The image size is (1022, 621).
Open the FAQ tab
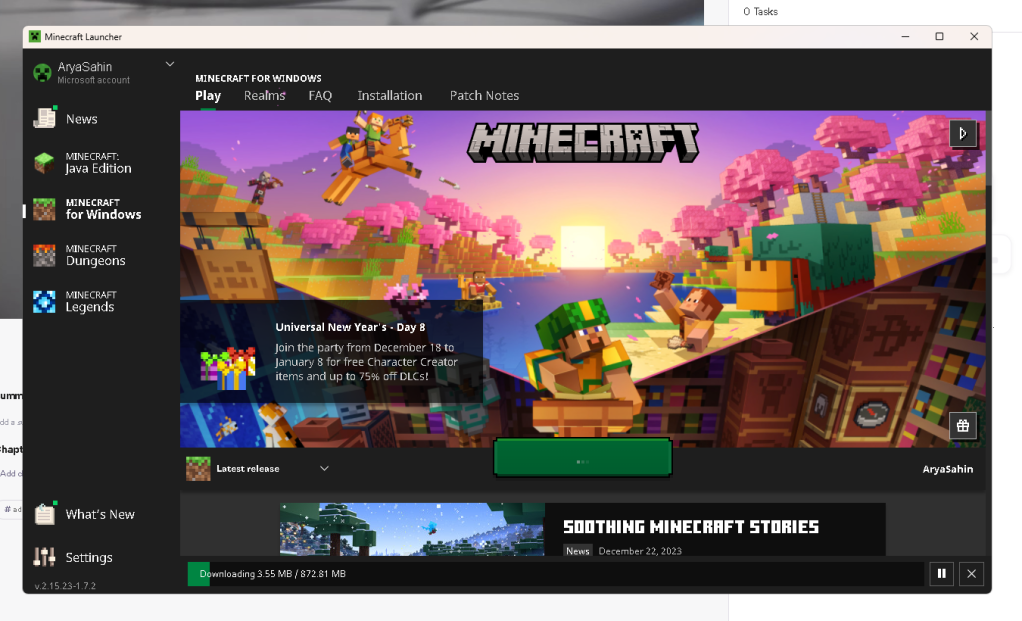coord(320,96)
